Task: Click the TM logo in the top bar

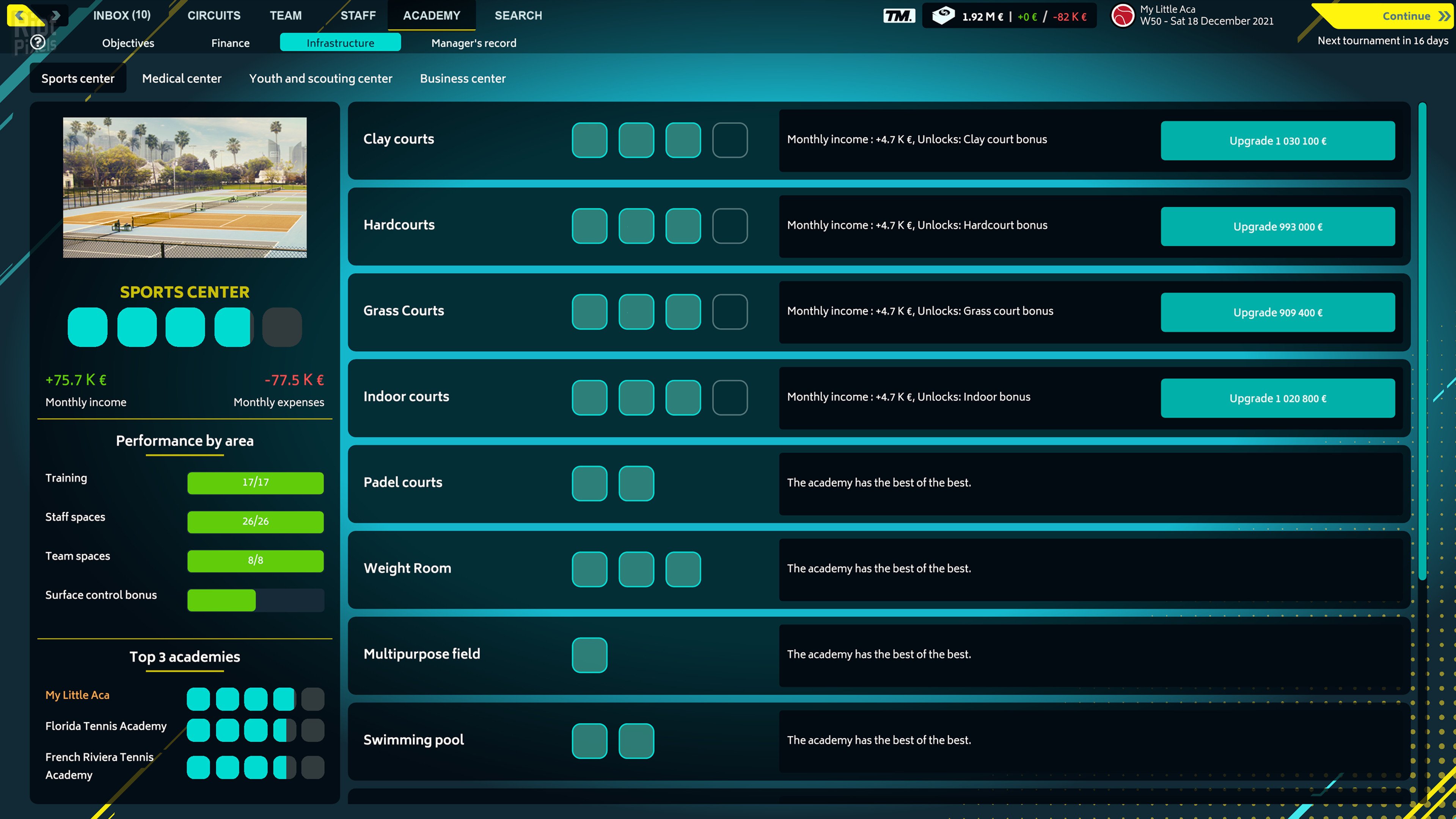Action: pyautogui.click(x=899, y=15)
